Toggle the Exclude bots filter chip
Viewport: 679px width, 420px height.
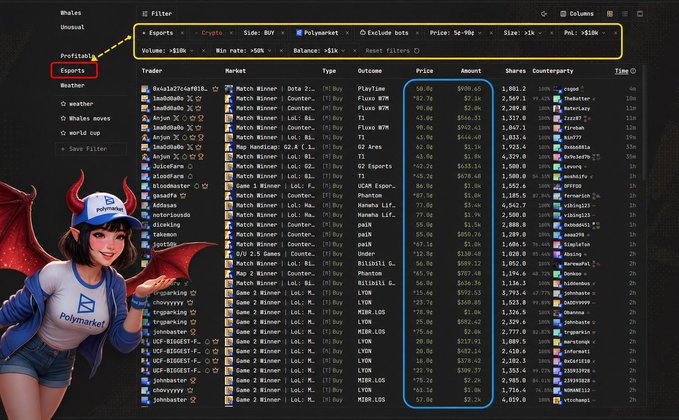[384, 33]
